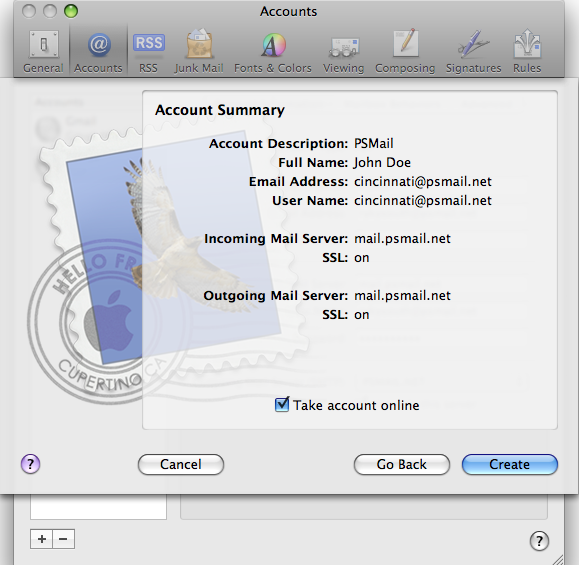Click the Create button
The image size is (579, 565).
click(x=510, y=465)
